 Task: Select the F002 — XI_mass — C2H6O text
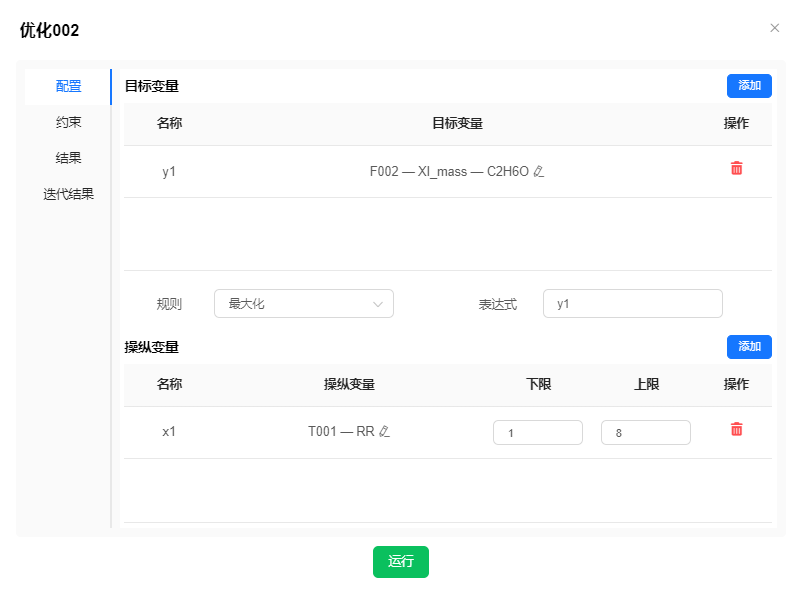coord(449,171)
